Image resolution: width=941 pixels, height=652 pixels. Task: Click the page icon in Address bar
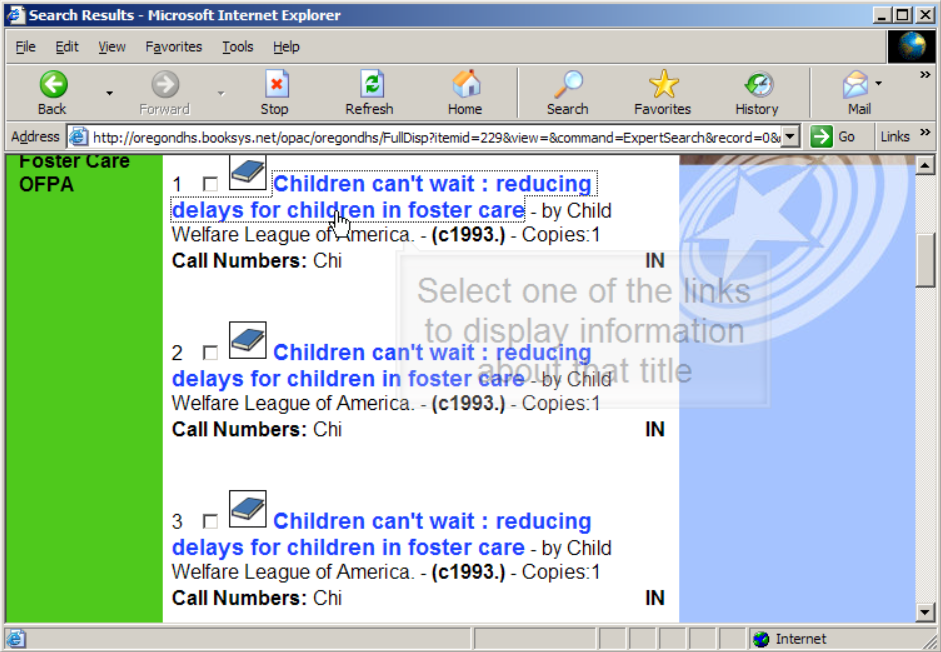click(79, 137)
